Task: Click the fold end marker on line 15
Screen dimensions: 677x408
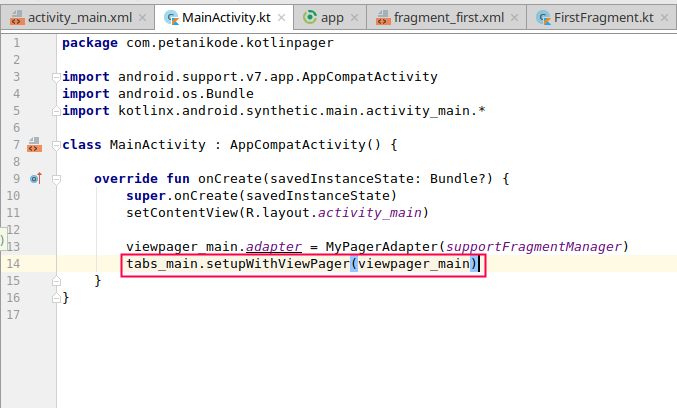Action: (54, 281)
